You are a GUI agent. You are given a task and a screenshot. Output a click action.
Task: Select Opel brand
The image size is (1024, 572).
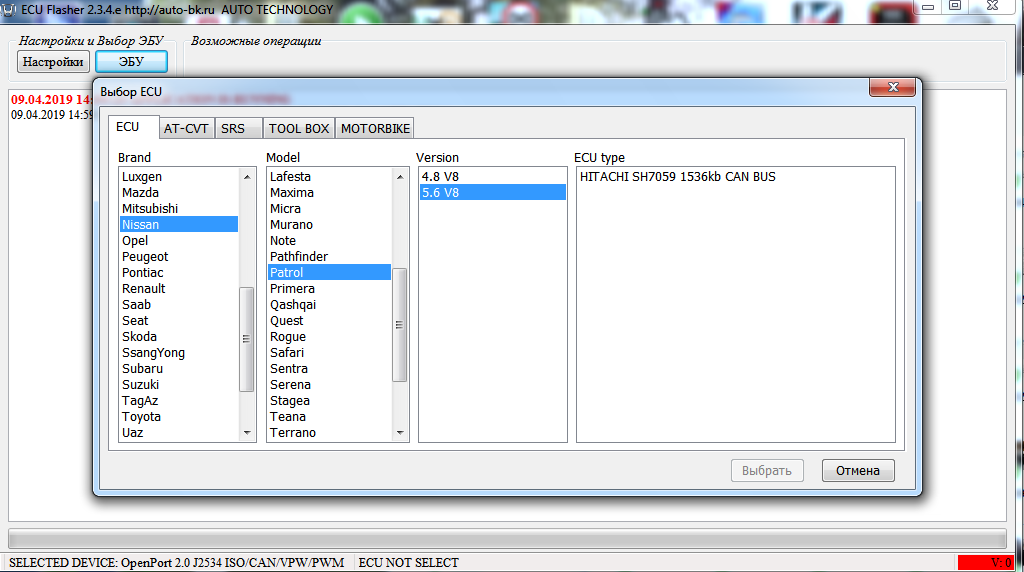(178, 240)
